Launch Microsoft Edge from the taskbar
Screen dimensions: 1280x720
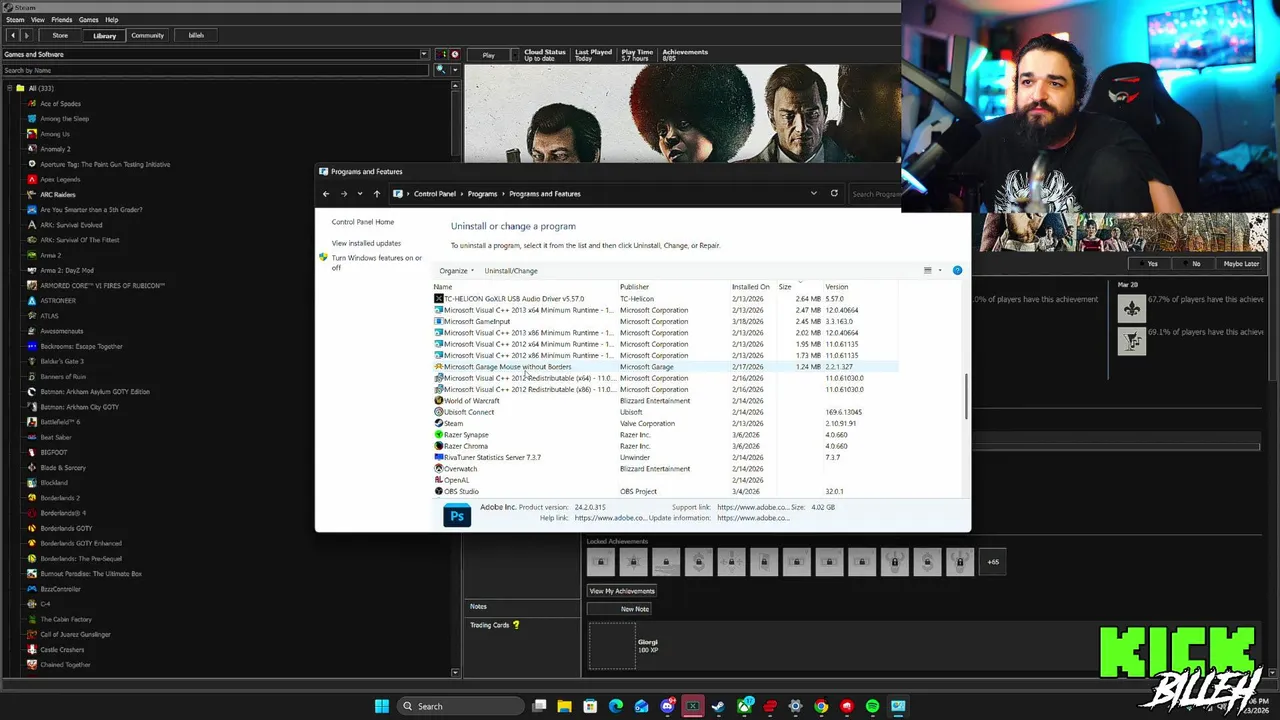(616, 706)
